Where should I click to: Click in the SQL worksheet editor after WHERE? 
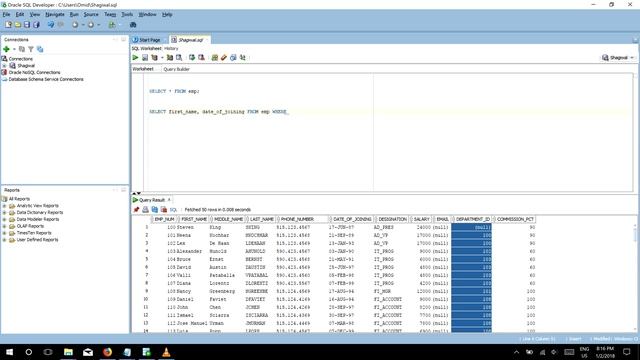click(289, 112)
